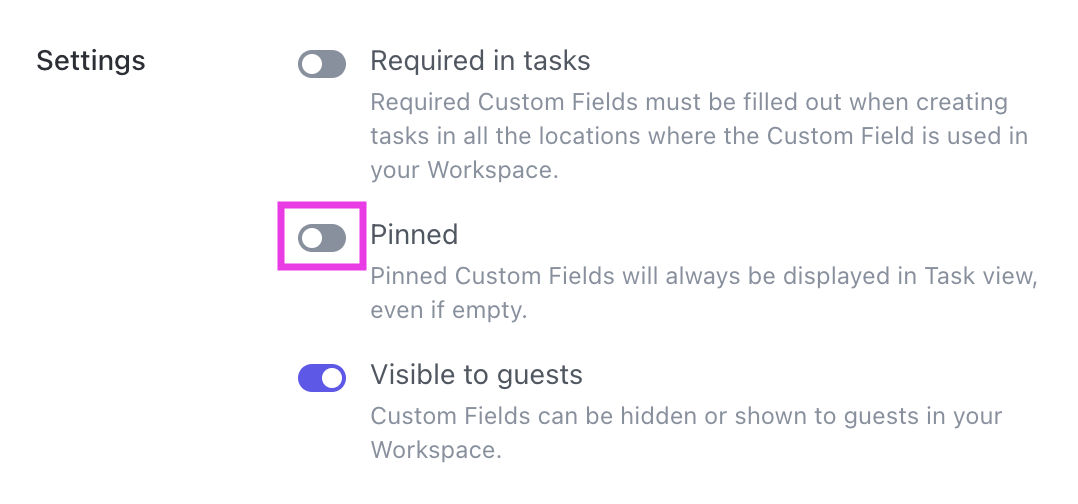Viewport: 1078px width, 504px height.
Task: Click the white knob on the Pinned switch
Action: click(x=312, y=237)
